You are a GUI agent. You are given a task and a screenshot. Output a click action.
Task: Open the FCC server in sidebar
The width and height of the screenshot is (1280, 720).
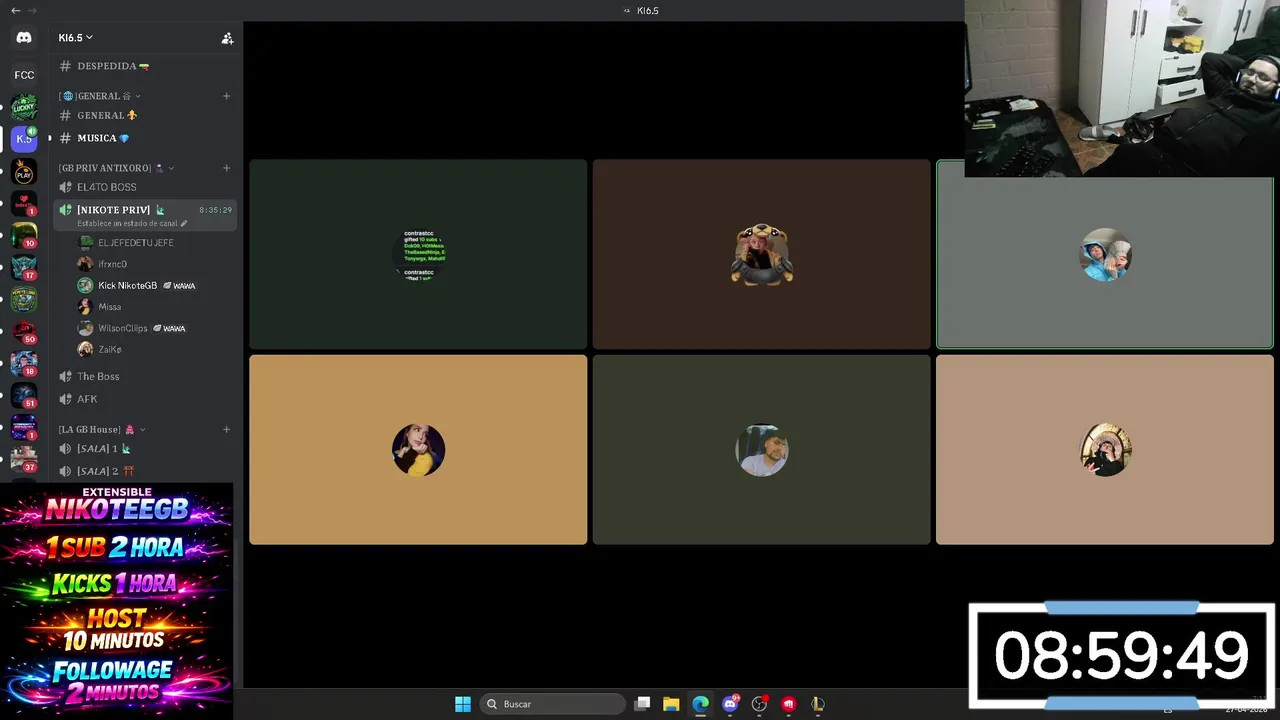tap(24, 75)
